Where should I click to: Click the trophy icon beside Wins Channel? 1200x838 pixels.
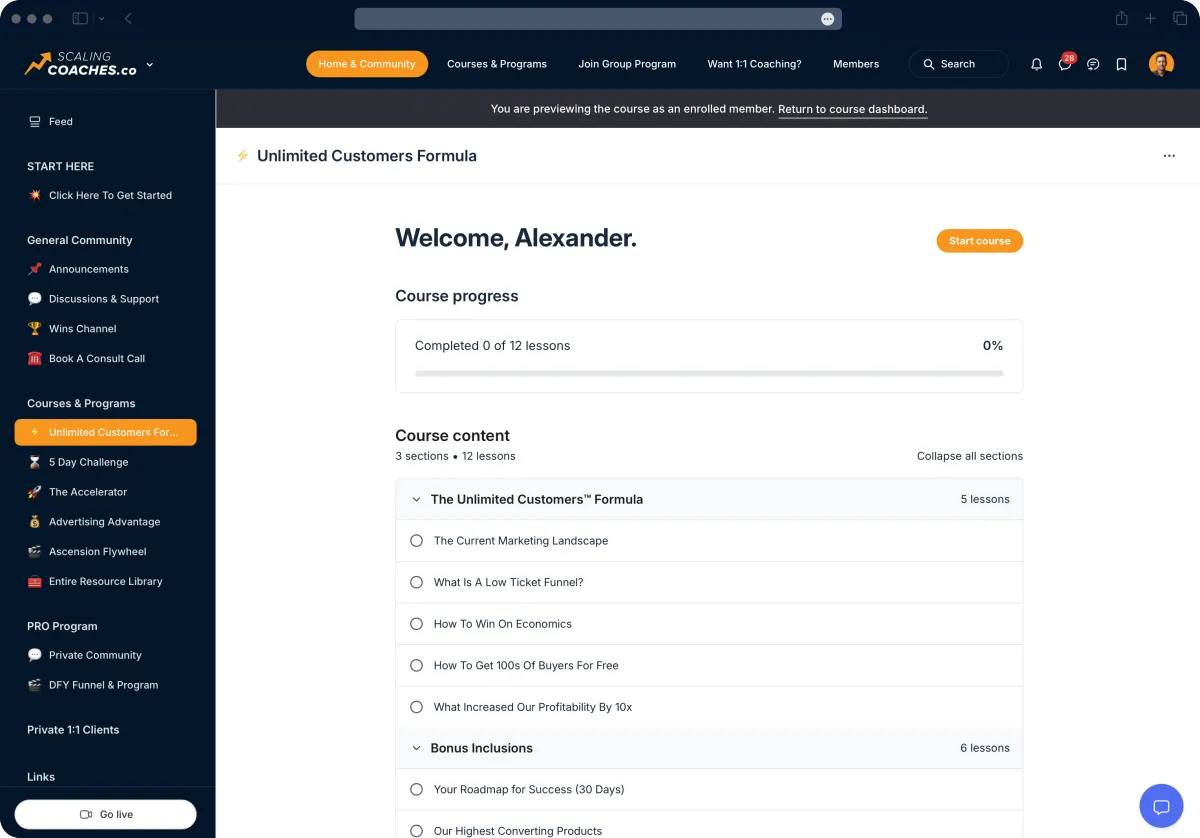tap(35, 328)
